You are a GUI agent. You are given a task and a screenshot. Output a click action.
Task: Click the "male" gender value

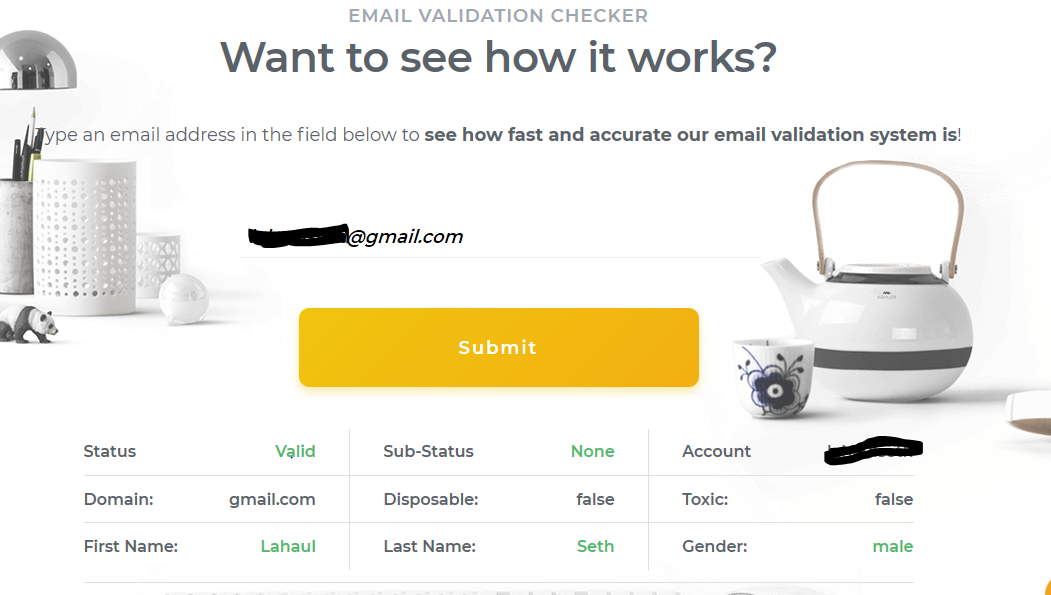(x=892, y=546)
